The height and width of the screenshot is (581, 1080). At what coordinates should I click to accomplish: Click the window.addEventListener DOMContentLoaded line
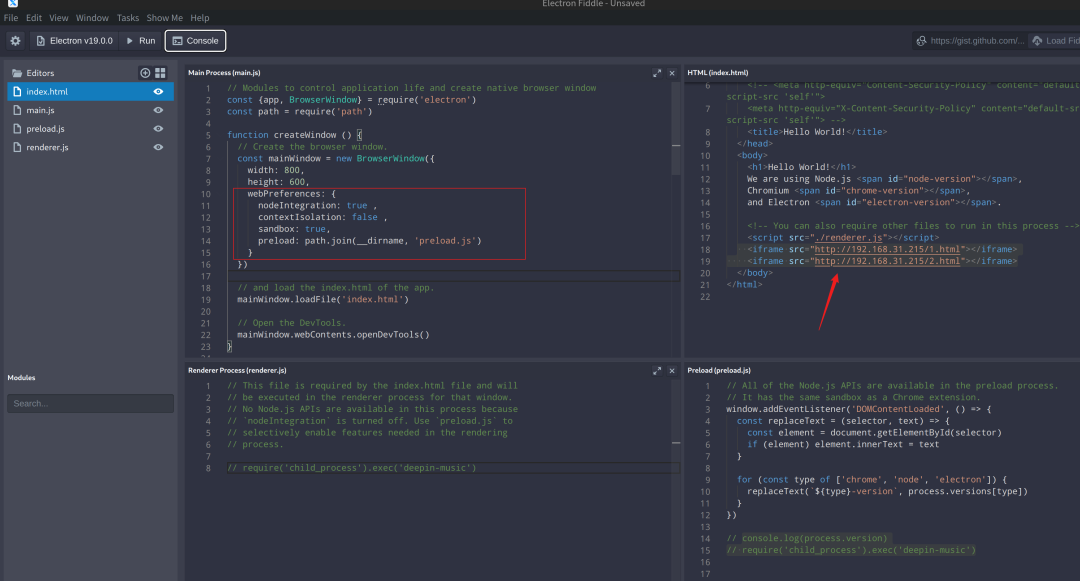(x=859, y=409)
